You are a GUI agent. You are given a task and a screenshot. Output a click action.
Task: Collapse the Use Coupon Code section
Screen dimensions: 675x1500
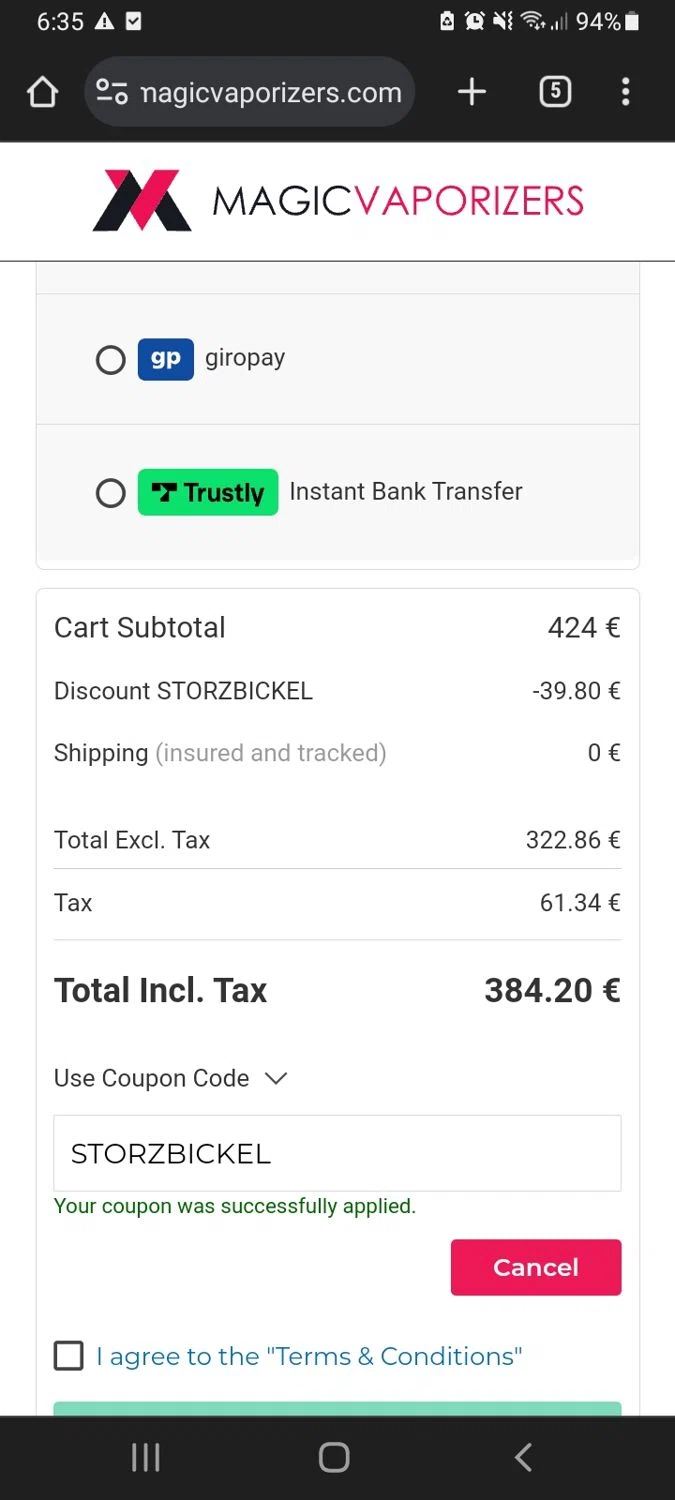[171, 1078]
